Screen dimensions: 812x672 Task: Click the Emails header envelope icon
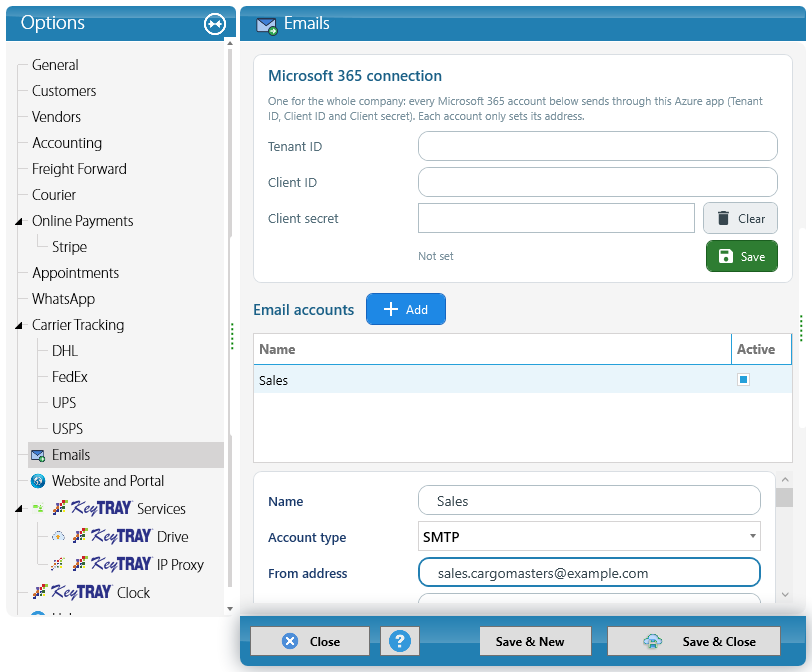tap(267, 25)
